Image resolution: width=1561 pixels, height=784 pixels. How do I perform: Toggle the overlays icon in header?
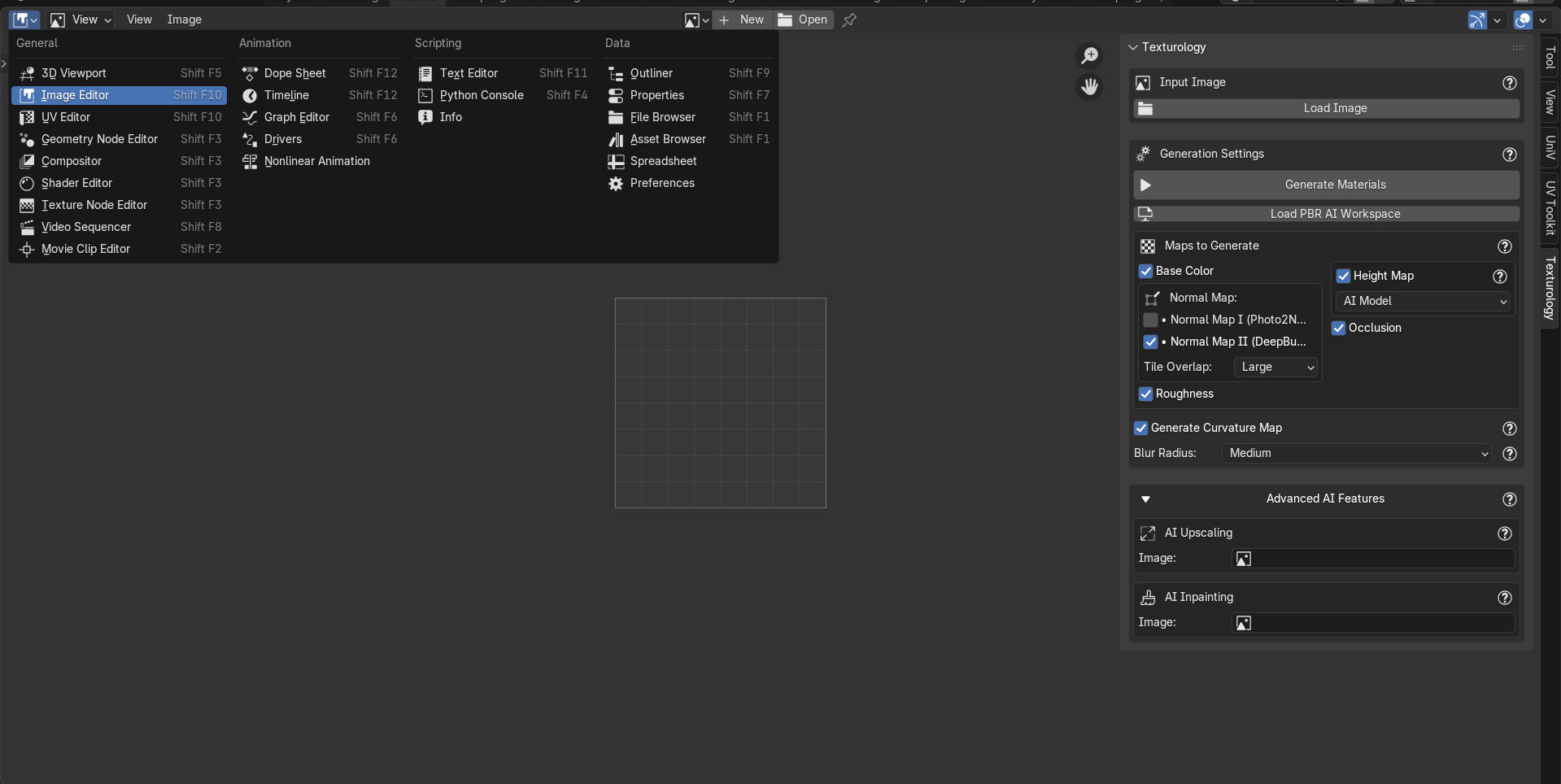pyautogui.click(x=1523, y=20)
